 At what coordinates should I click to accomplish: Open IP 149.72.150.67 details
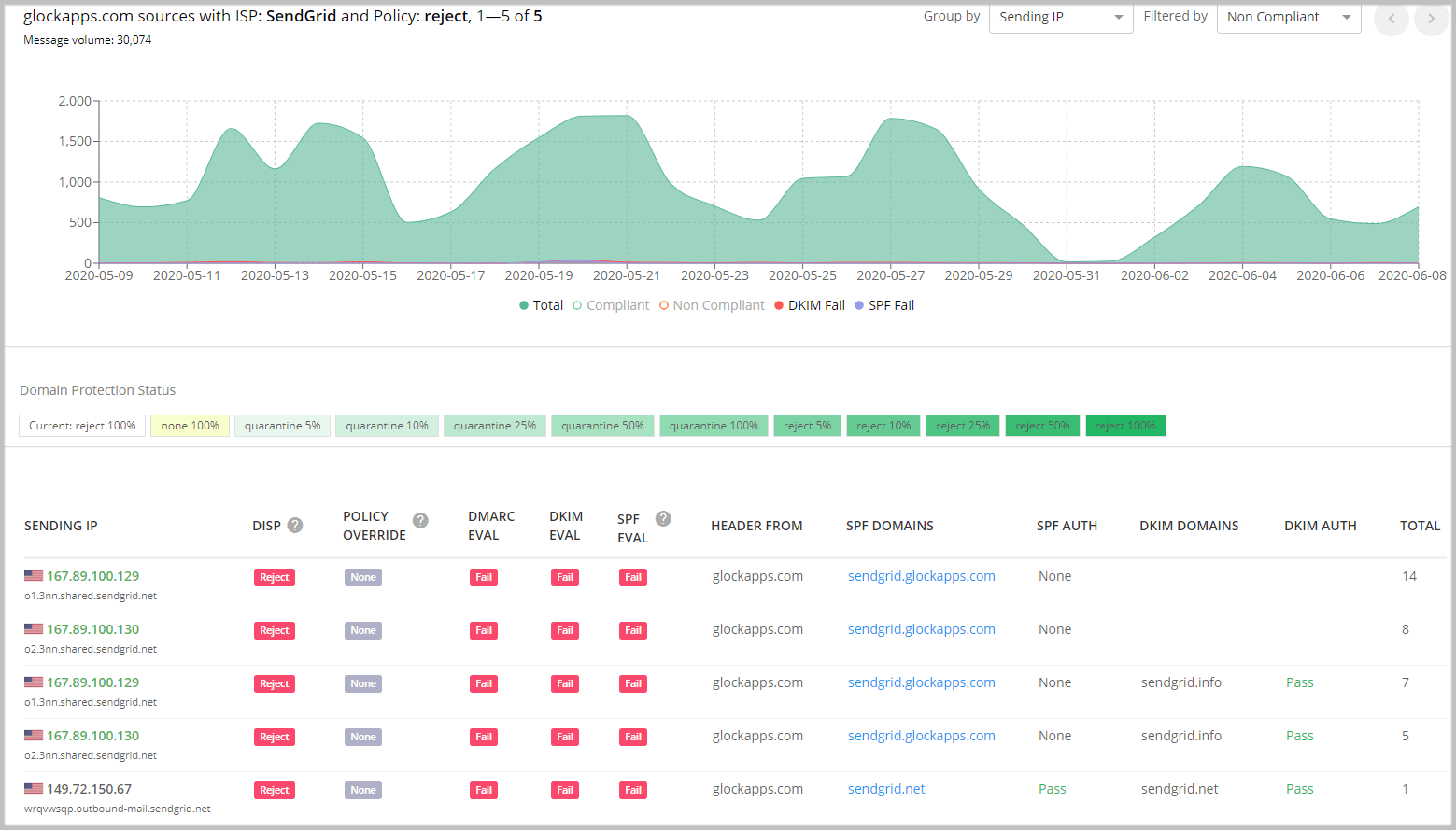pyautogui.click(x=89, y=789)
